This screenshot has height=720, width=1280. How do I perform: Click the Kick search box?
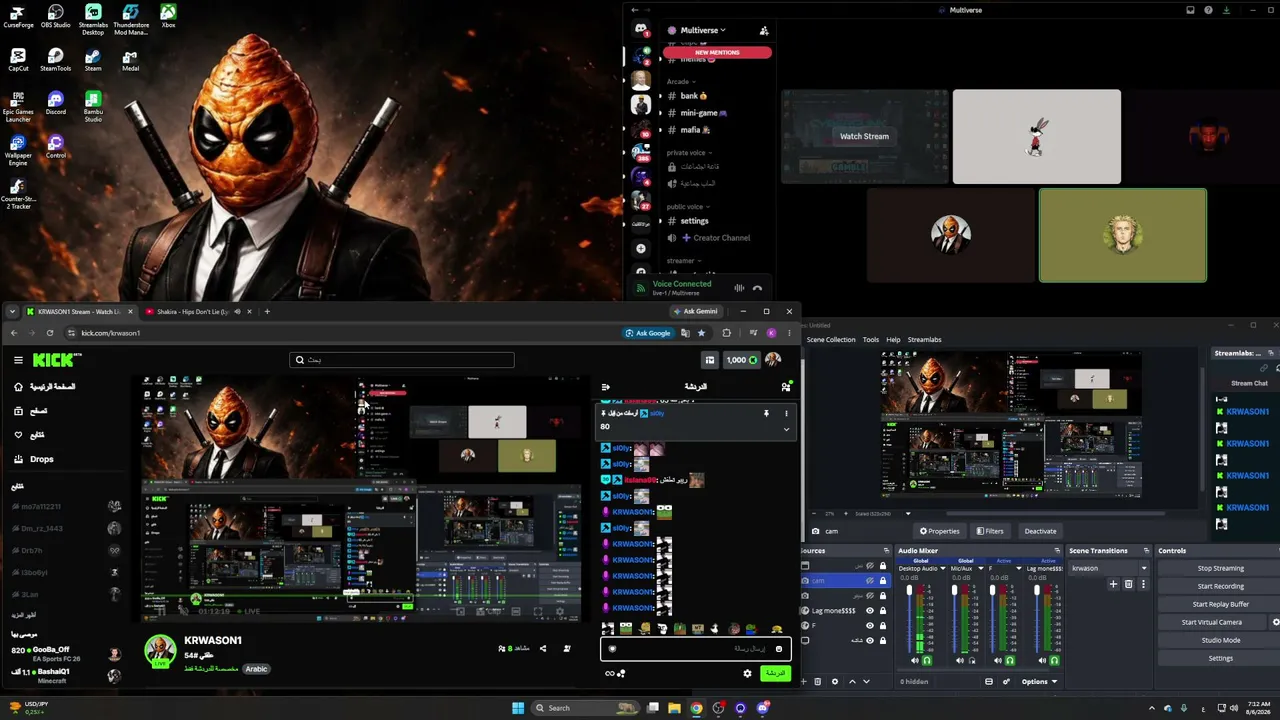pos(402,360)
